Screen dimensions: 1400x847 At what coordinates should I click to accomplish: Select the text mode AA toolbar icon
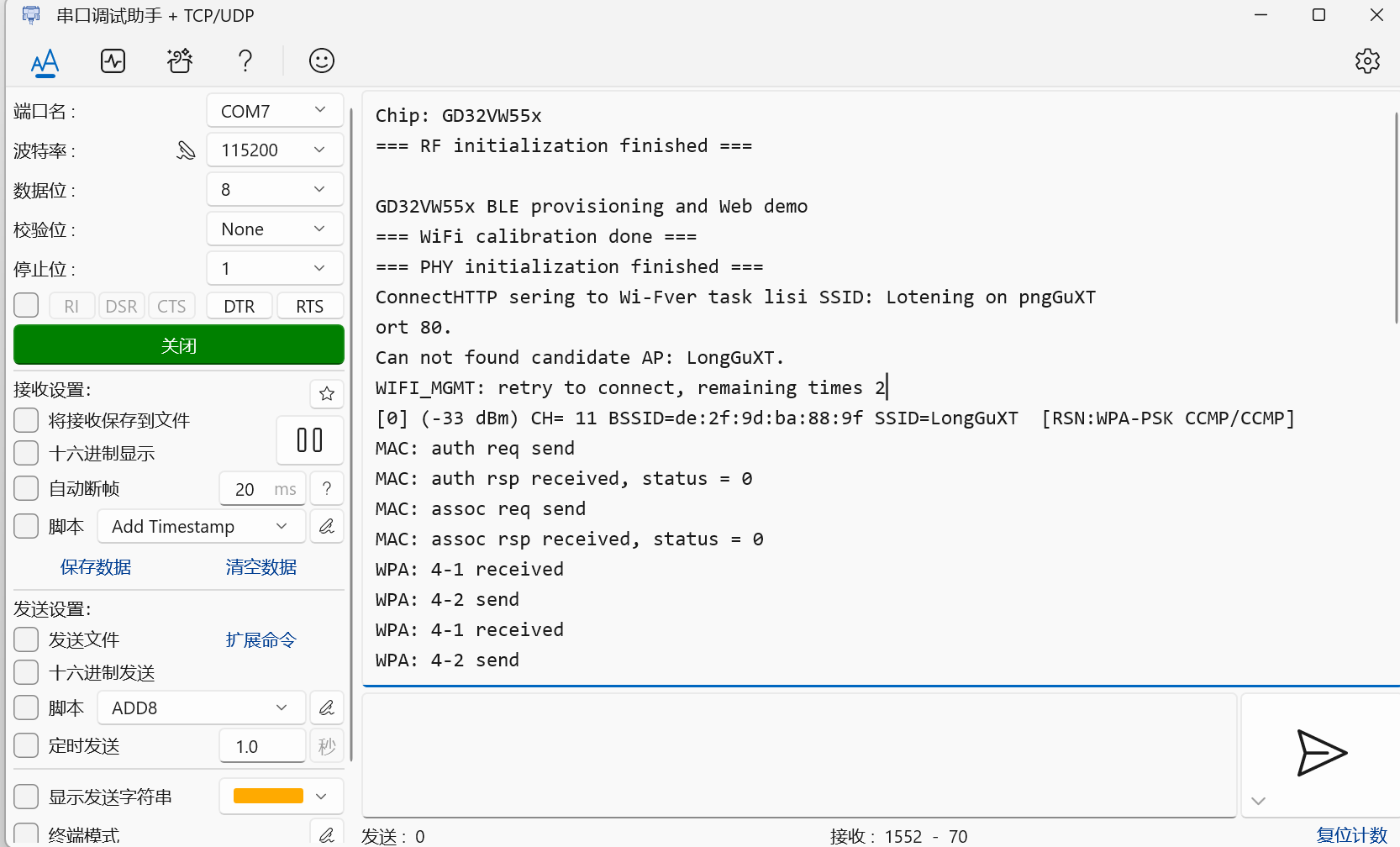click(x=45, y=61)
